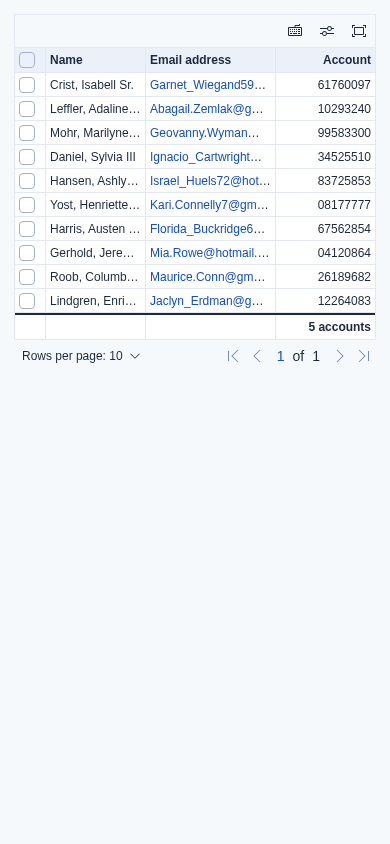Viewport: 390px width, 844px height.
Task: Open Jaclyn_Erdman email link
Action: 207,301
